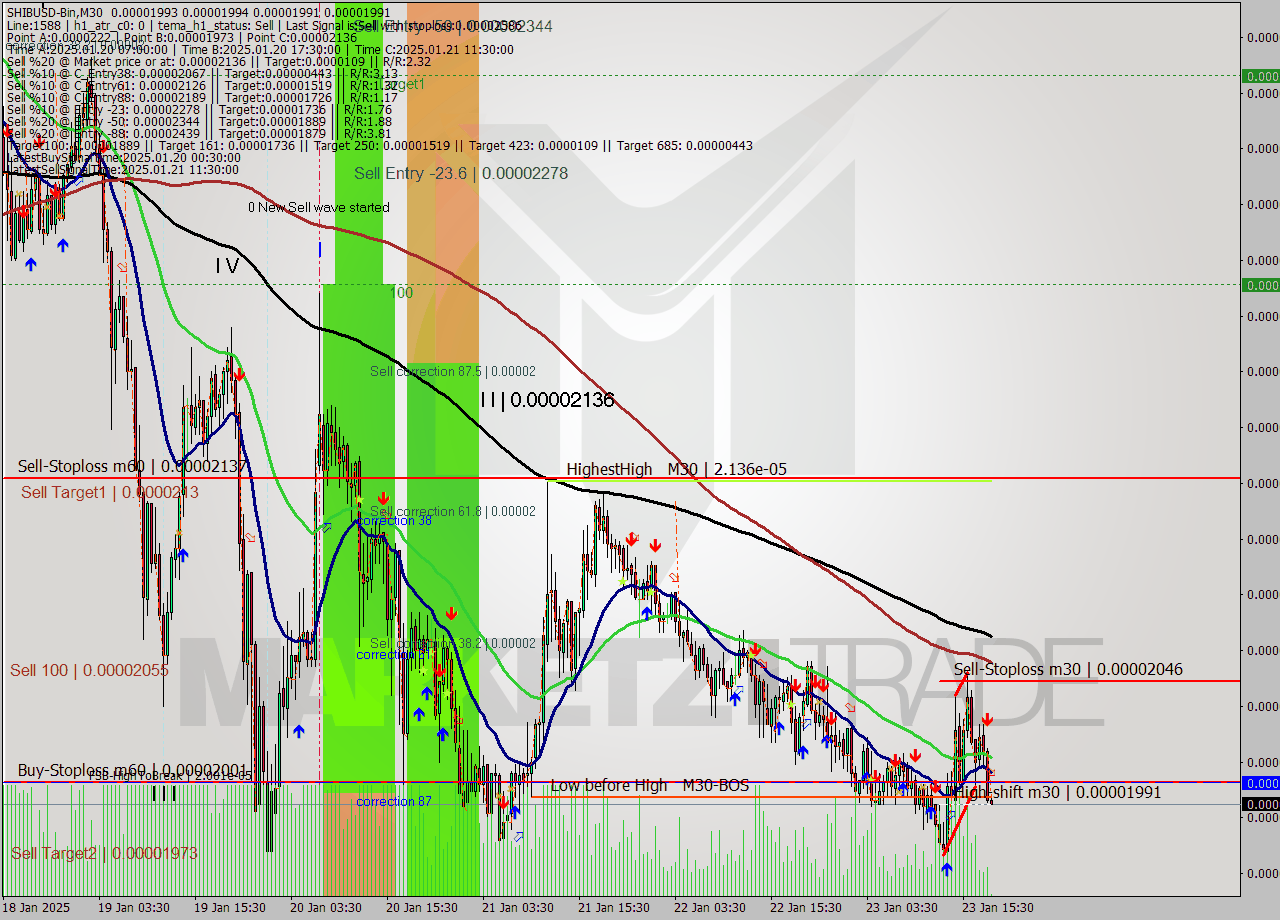1280x920 pixels.
Task: Select the '19 Jan 03:30' time axis label
Action: point(136,907)
